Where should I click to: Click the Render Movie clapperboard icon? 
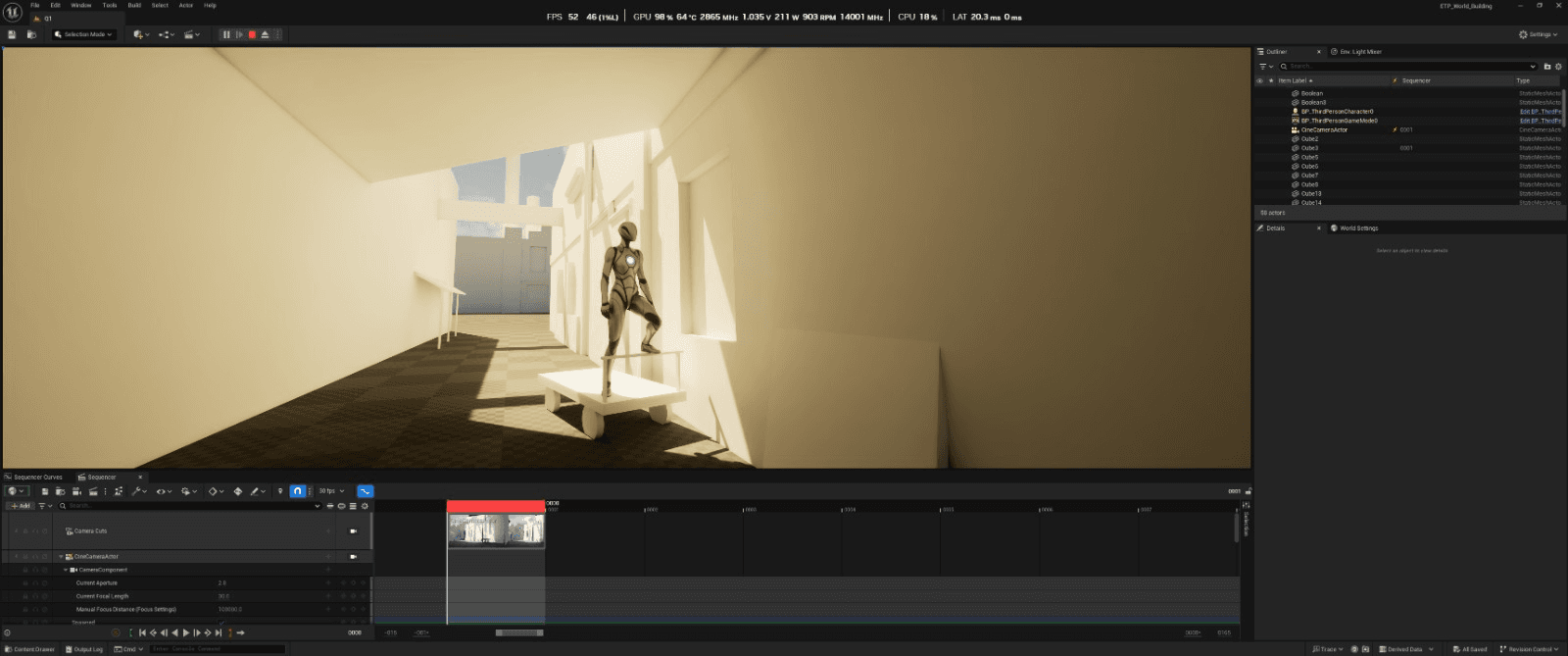pos(93,491)
